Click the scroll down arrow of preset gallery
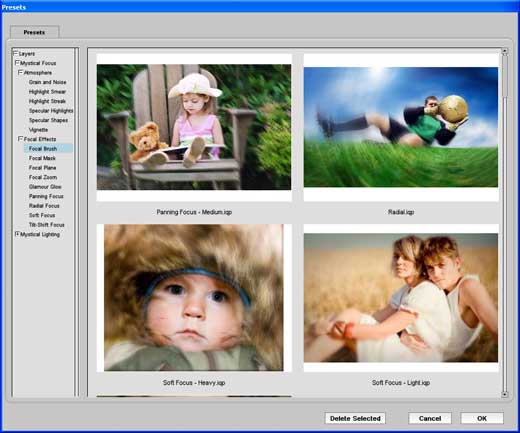 pos(505,394)
